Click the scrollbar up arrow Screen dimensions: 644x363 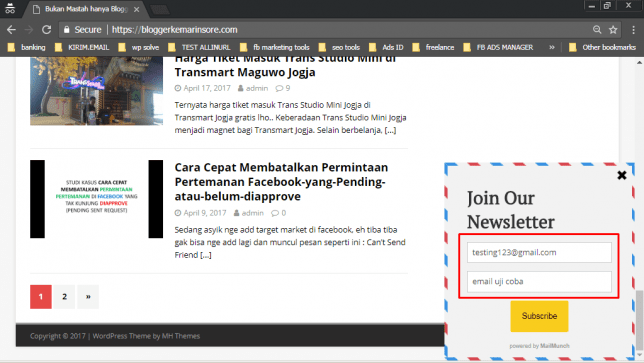coord(639,62)
